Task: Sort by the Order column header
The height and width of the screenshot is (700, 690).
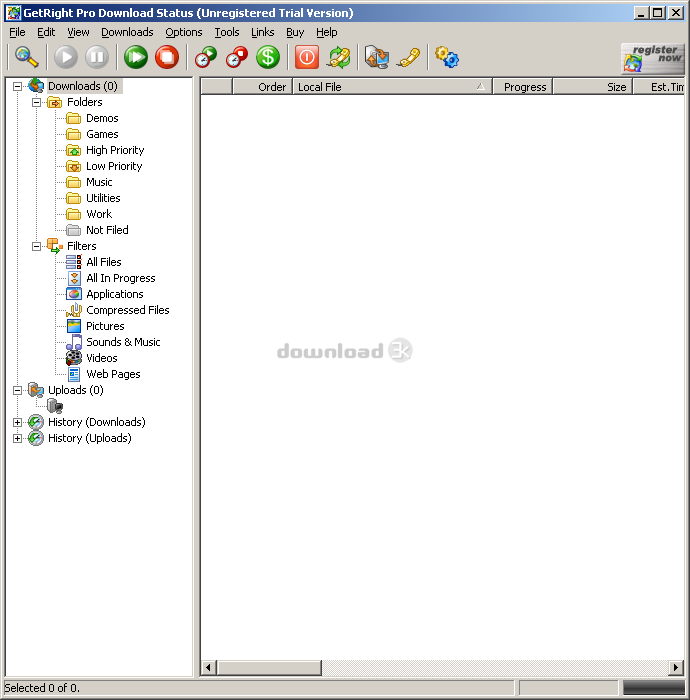Action: tap(262, 87)
